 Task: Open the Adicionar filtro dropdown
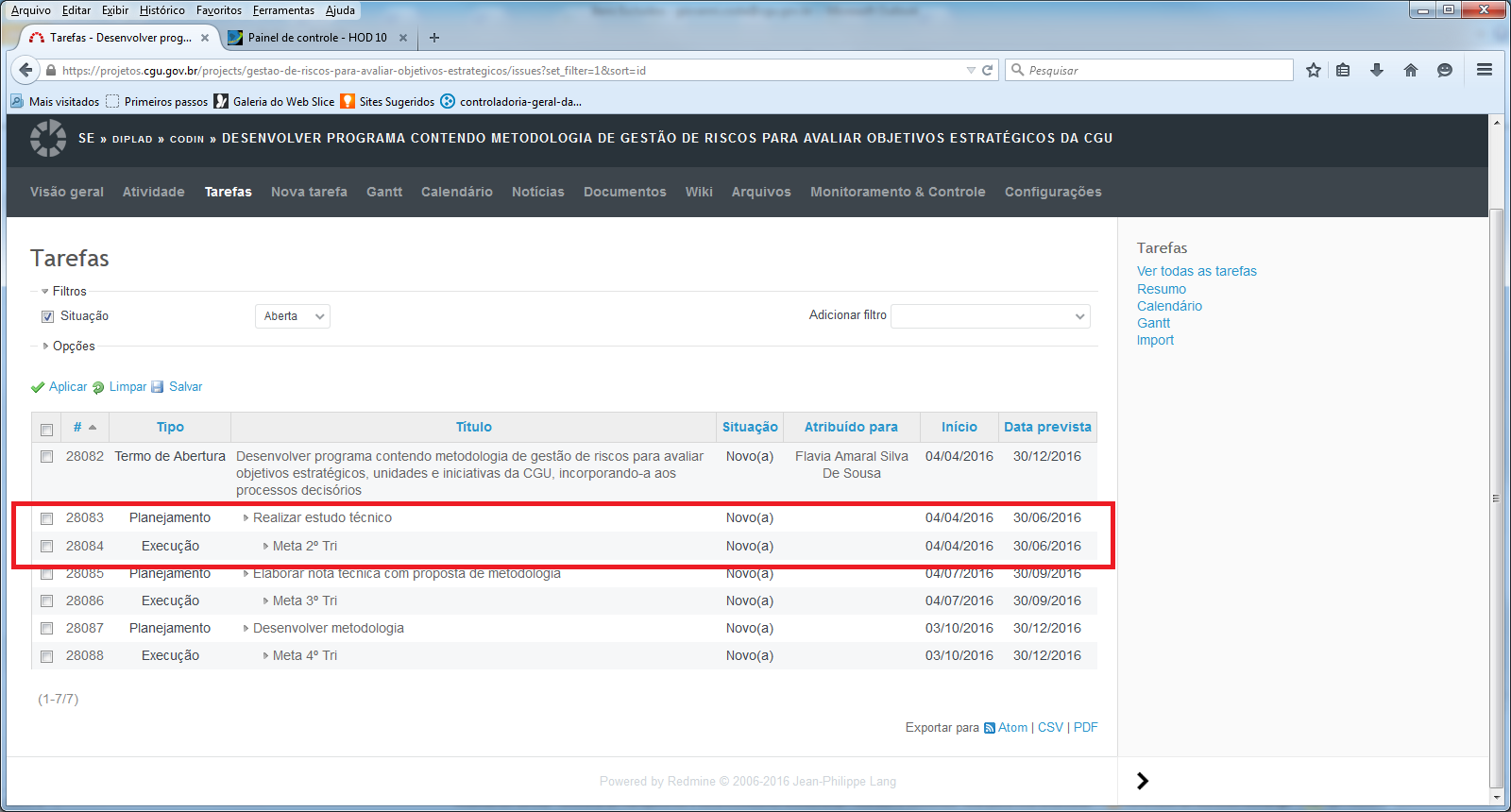[990, 316]
